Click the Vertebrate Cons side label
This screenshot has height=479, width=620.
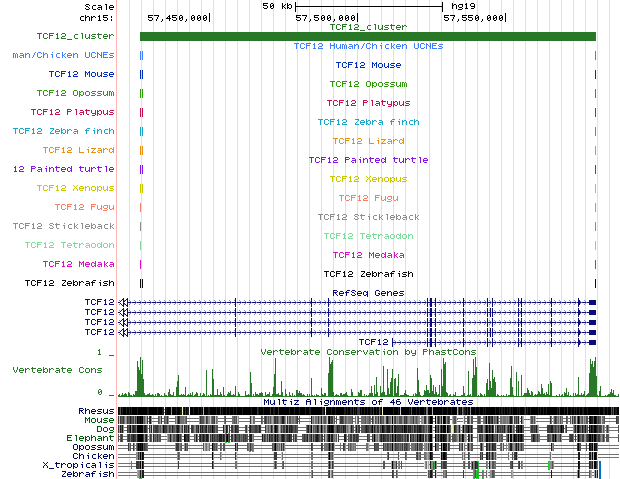(x=57, y=369)
